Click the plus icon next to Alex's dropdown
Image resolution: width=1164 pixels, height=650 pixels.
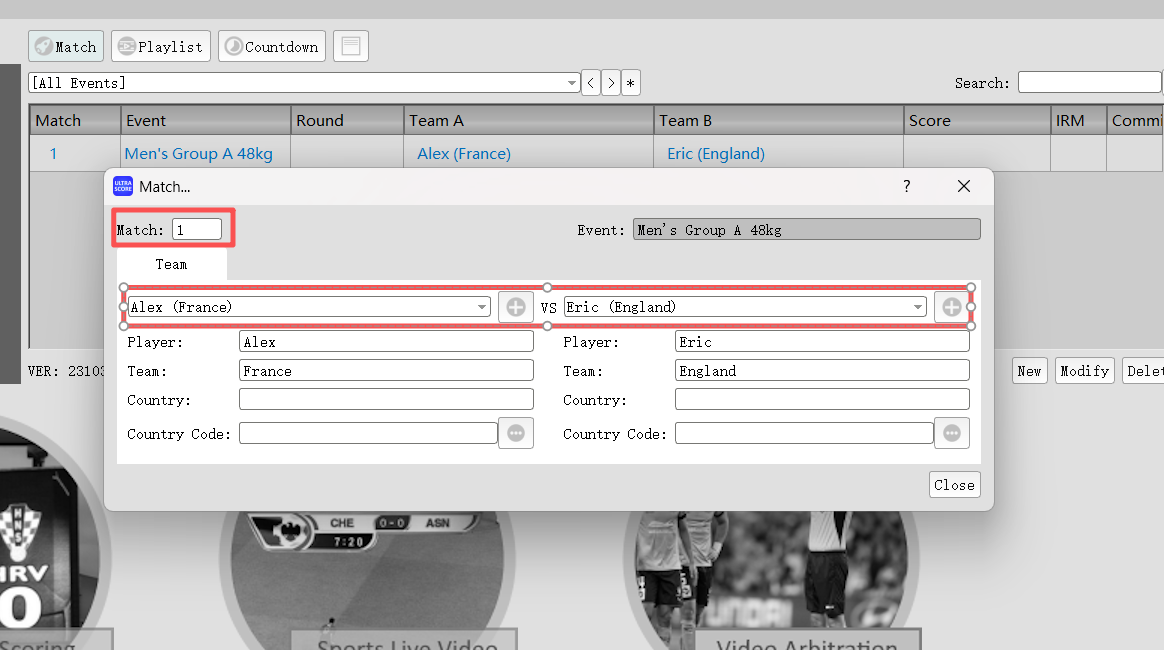click(516, 306)
